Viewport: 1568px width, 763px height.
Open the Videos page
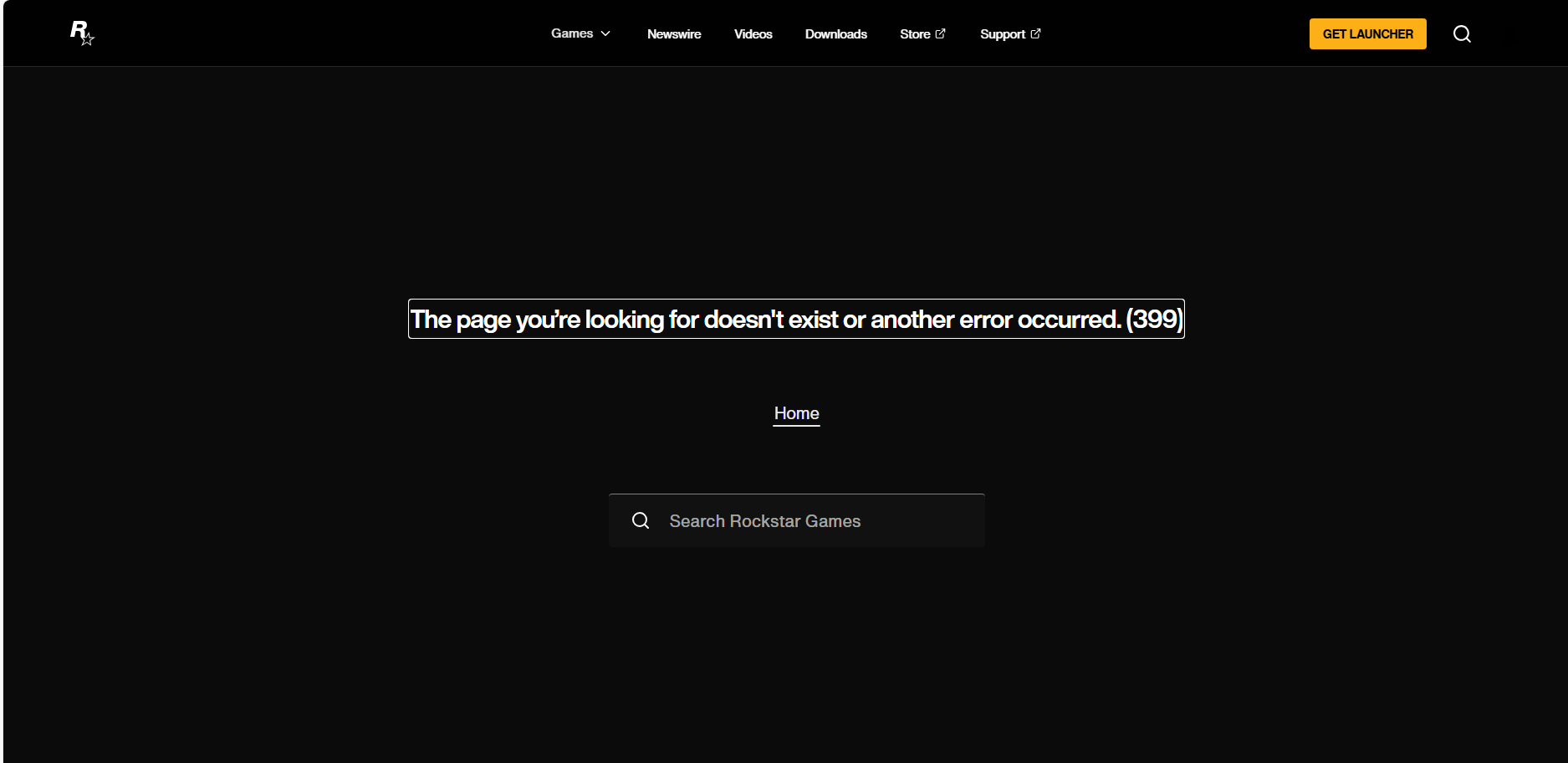(x=753, y=34)
